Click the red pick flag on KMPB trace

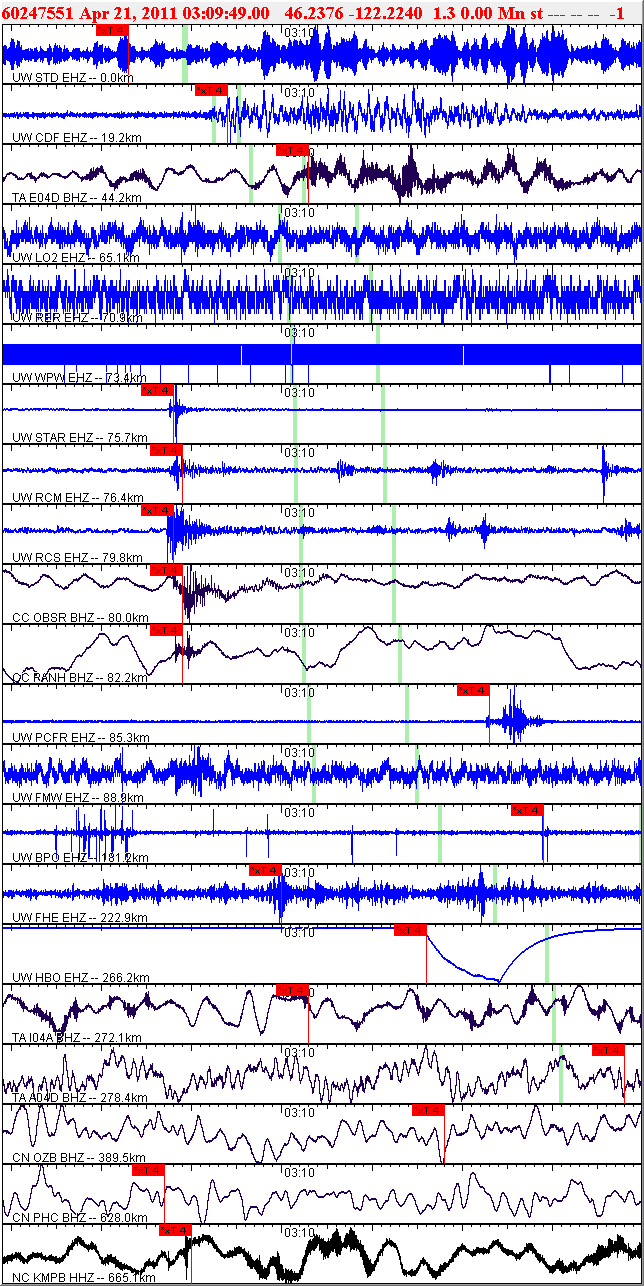pos(175,1230)
